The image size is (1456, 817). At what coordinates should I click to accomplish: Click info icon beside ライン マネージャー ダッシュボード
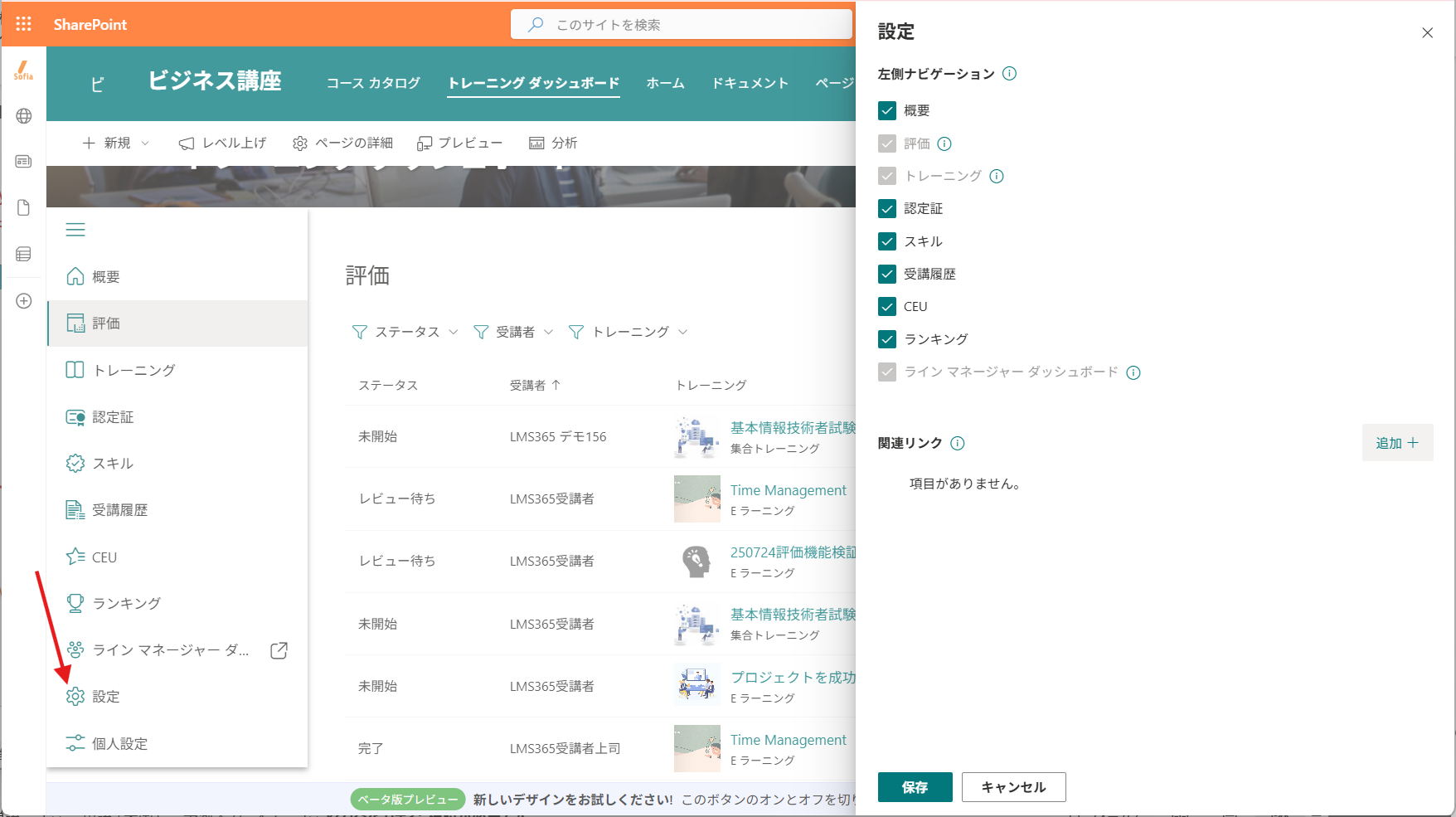1133,372
